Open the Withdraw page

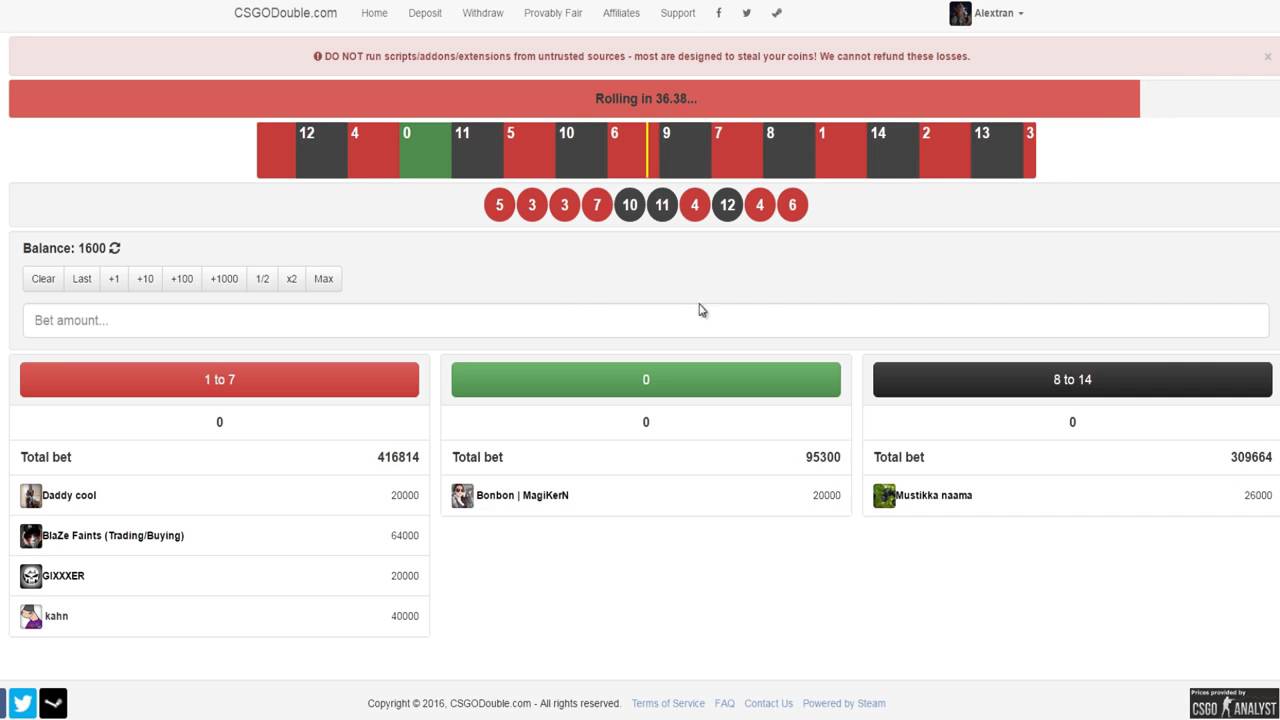(483, 13)
